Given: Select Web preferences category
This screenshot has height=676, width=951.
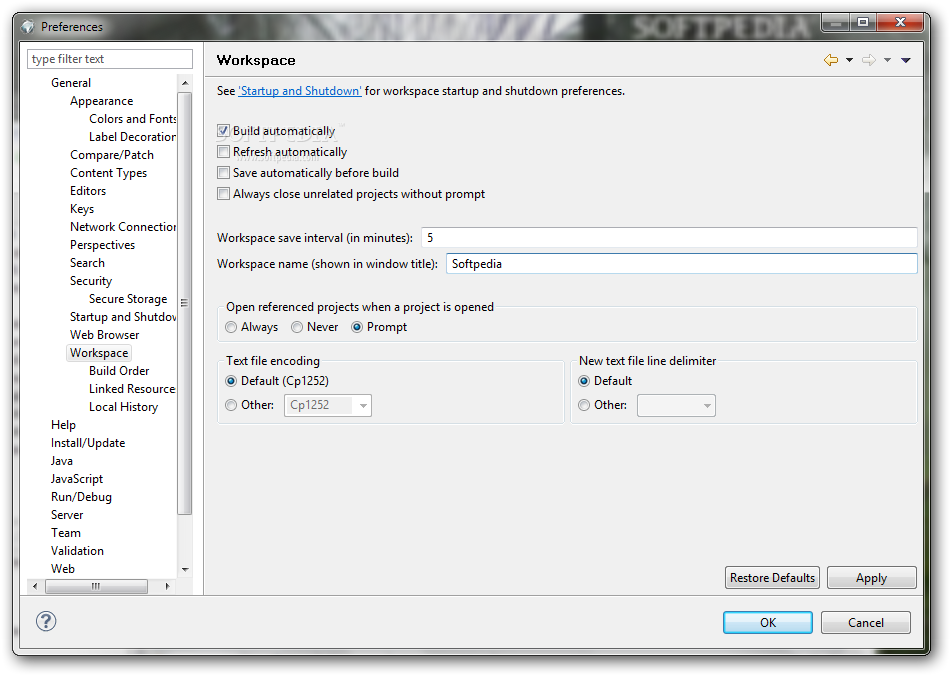Looking at the screenshot, I should (62, 569).
